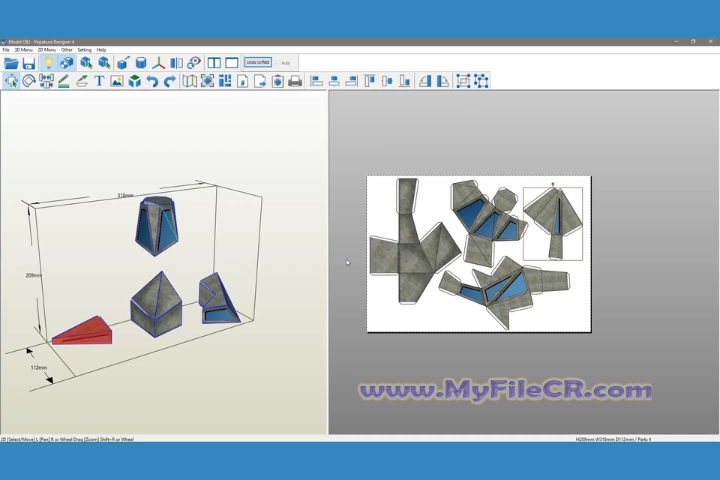
Task: Rotate selected part clockwise ninety degrees
Action: [443, 81]
